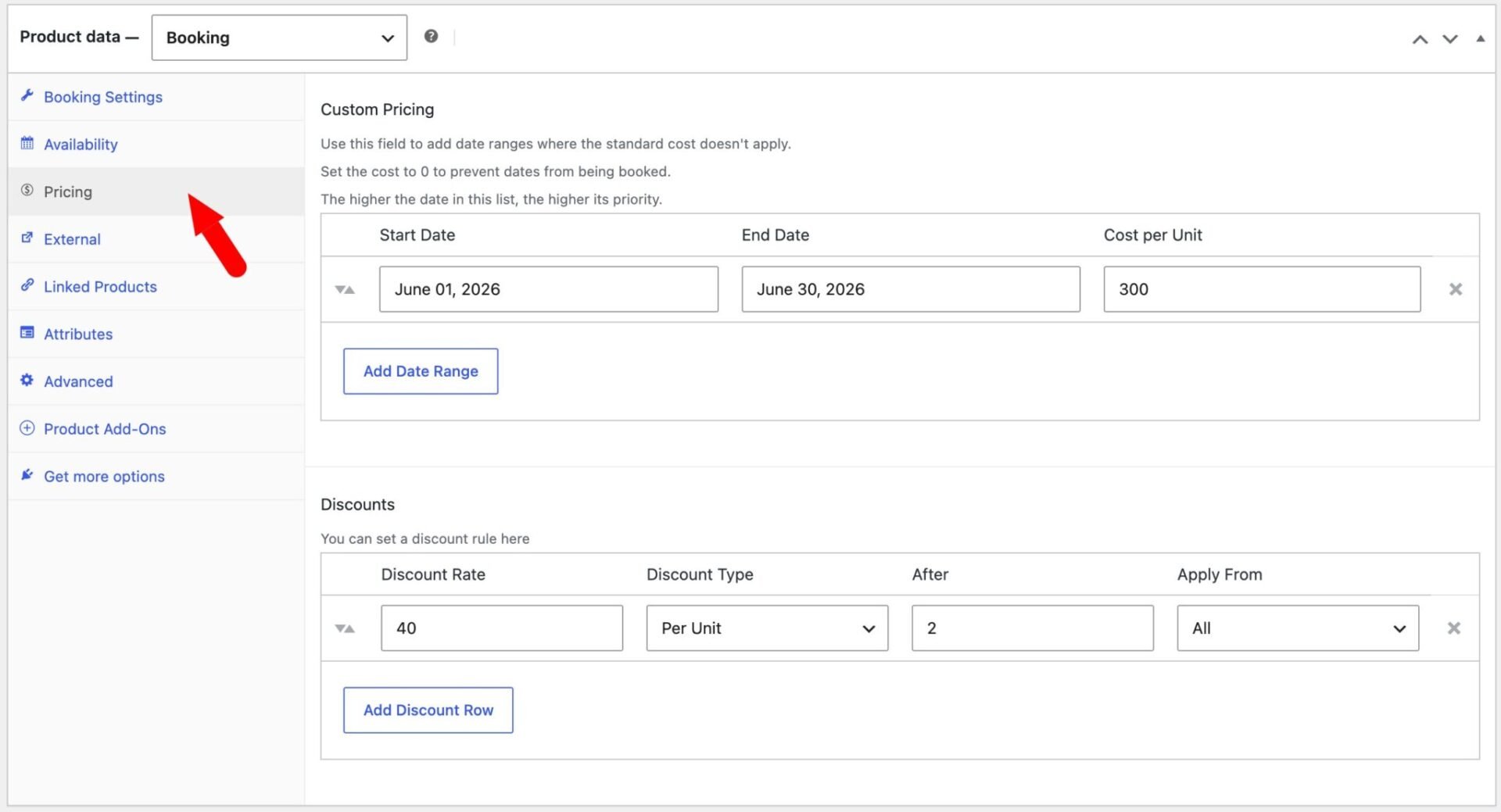The height and width of the screenshot is (812, 1501).
Task: Open the Advanced gear icon
Action: point(27,381)
